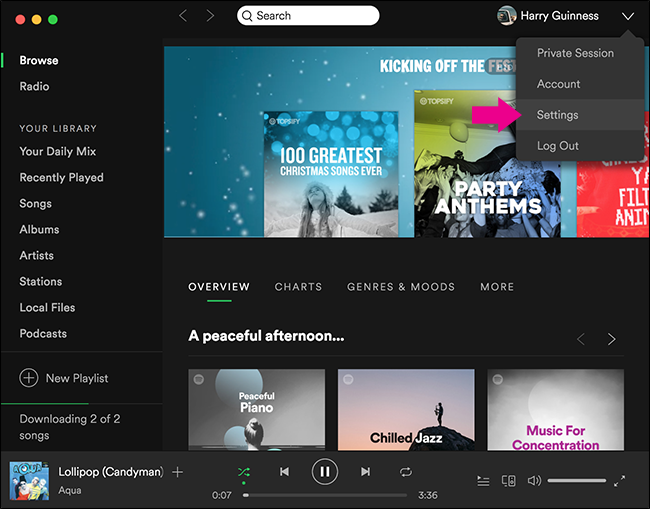Click the Lollipop (Candyman) song title
The height and width of the screenshot is (509, 650).
[x=111, y=472]
